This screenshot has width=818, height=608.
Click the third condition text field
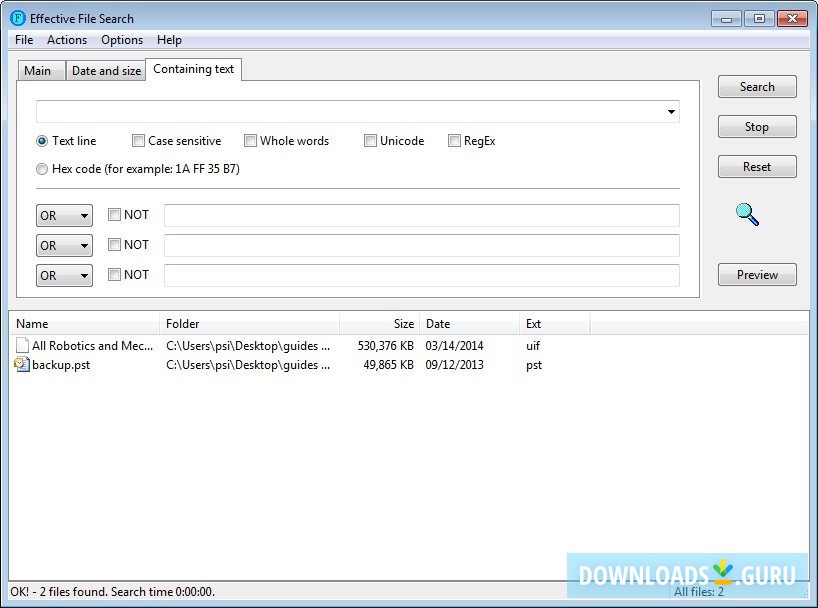[422, 276]
